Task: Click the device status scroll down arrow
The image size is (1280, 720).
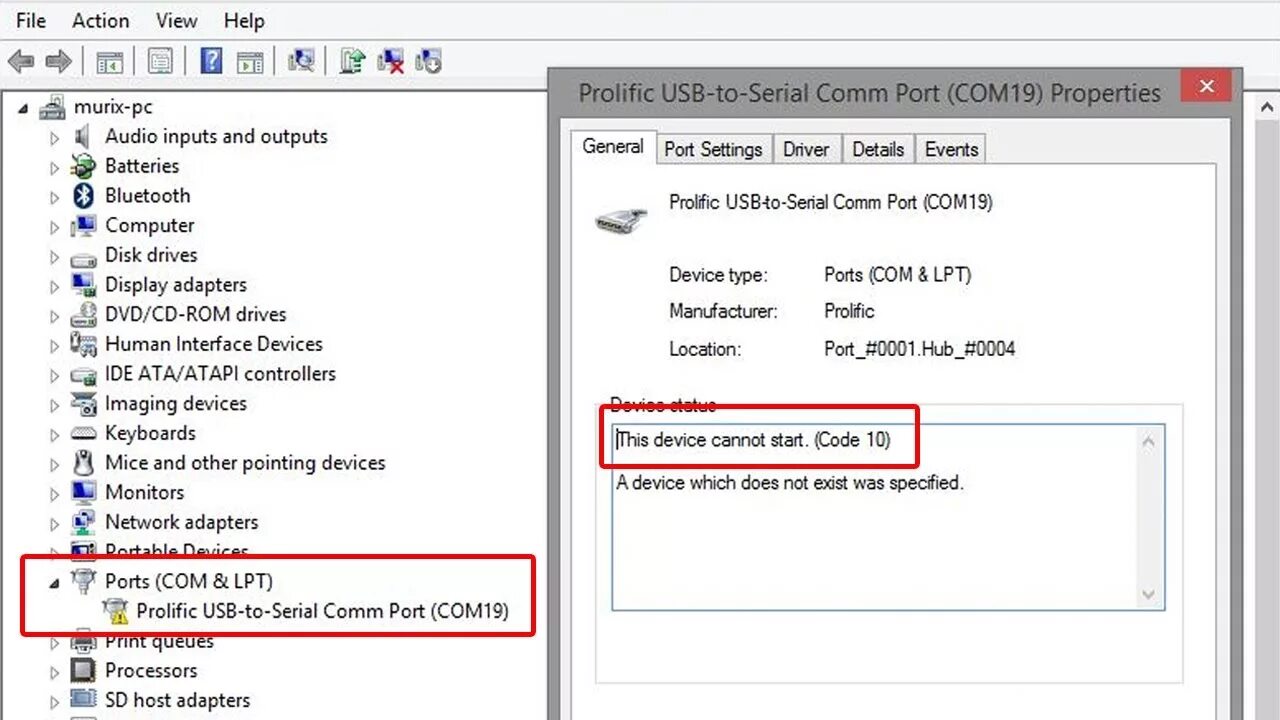Action: click(1148, 594)
